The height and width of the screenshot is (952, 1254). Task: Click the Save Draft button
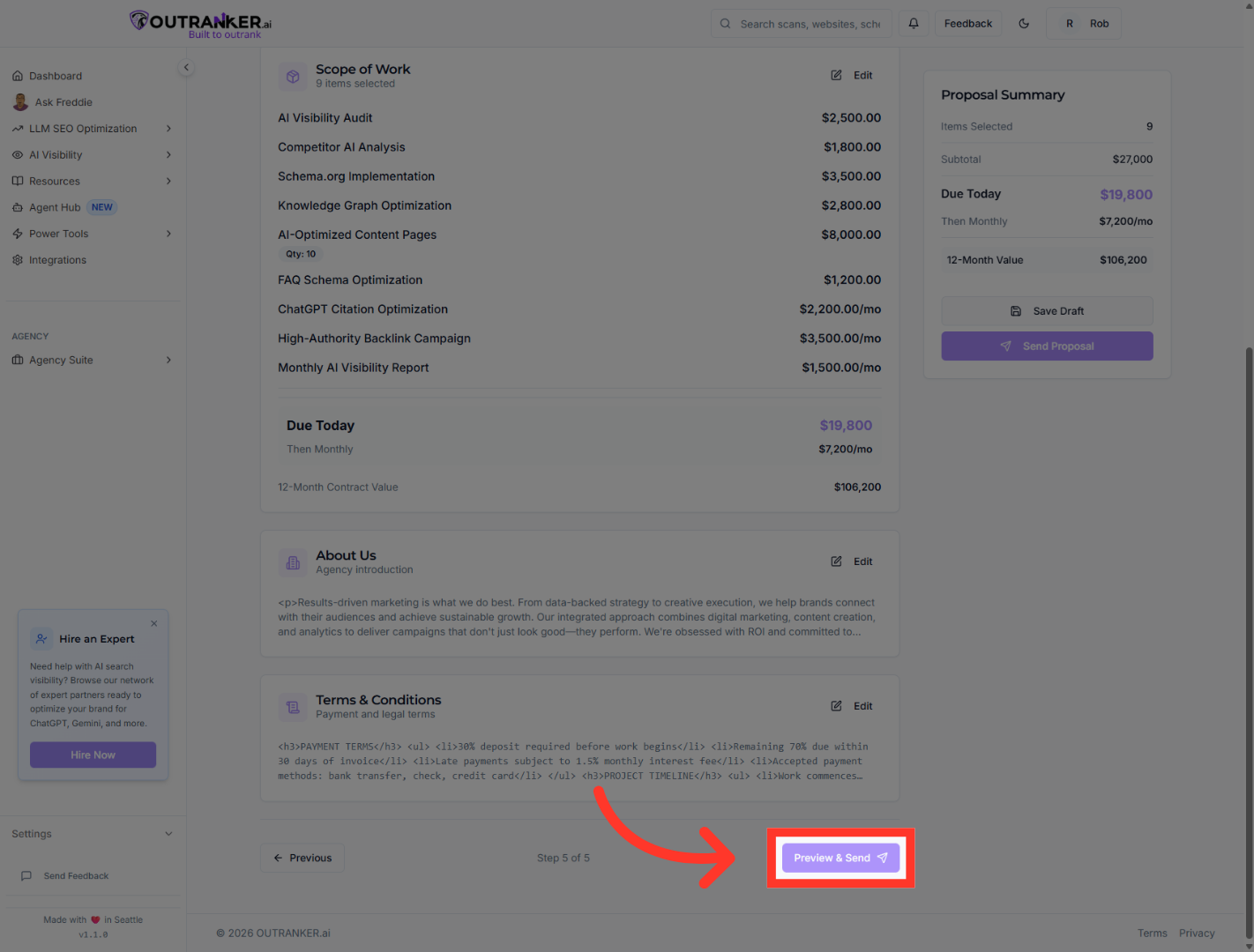click(1047, 311)
